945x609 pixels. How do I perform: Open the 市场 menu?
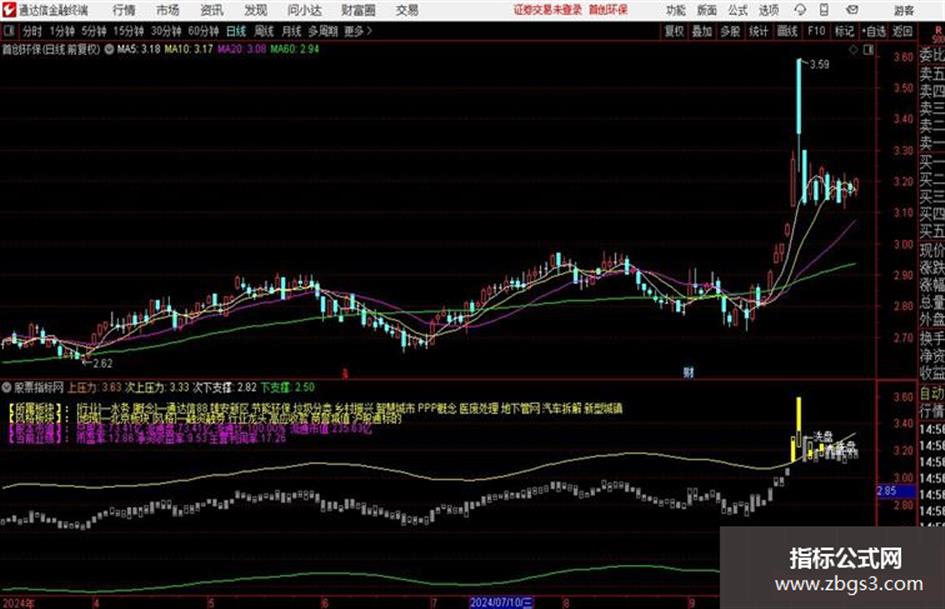[x=168, y=10]
